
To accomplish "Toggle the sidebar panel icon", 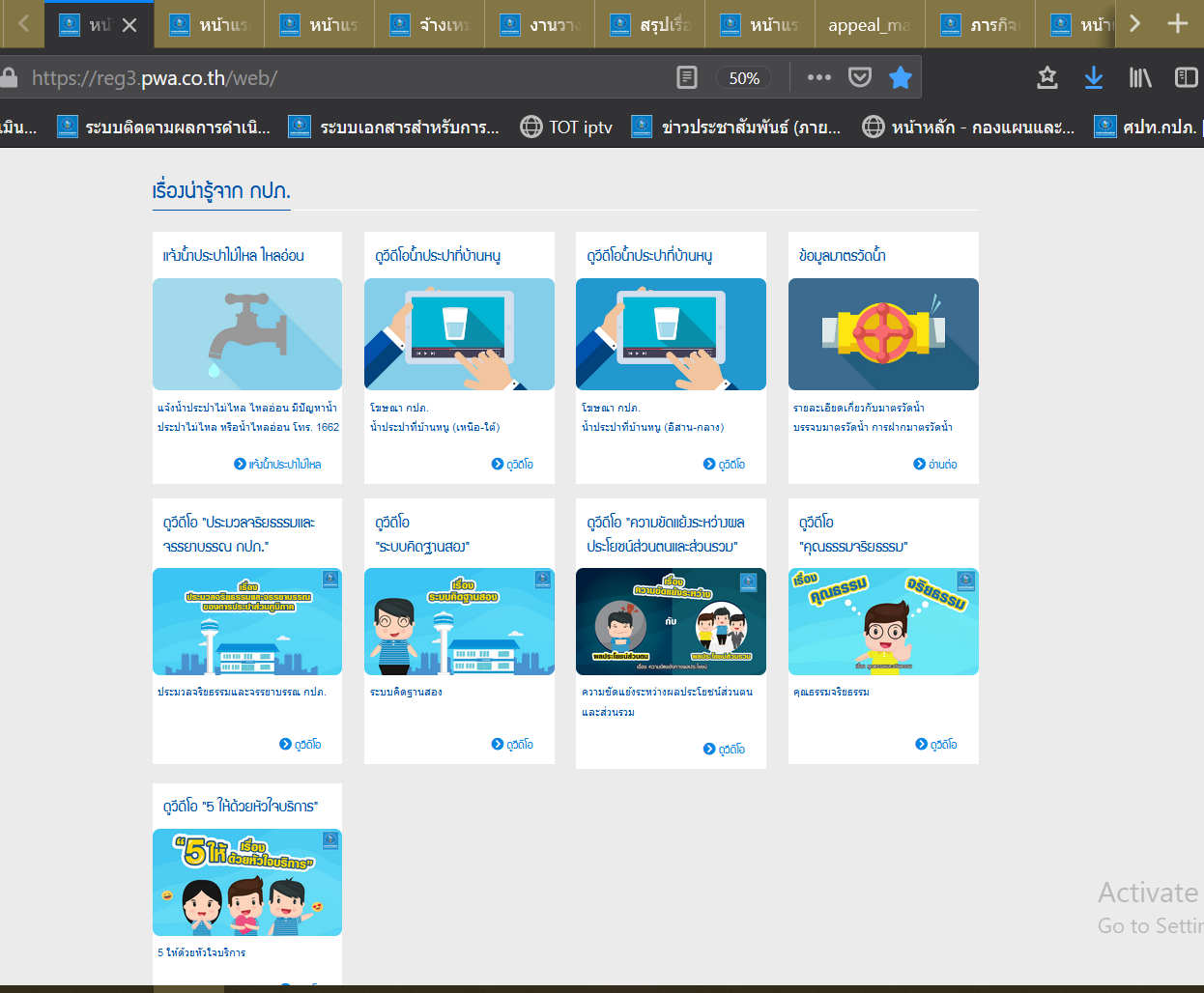I will [1186, 77].
